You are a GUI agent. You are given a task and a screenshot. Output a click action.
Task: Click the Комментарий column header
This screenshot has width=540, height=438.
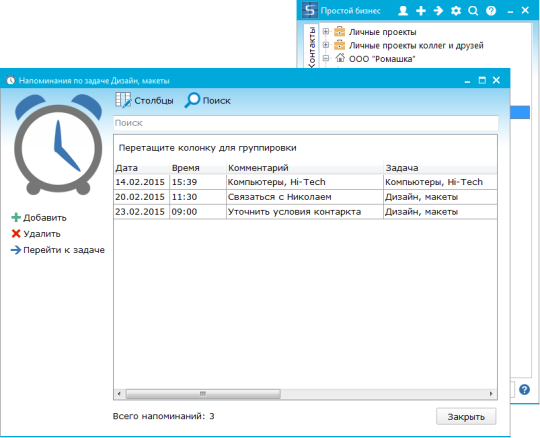point(304,168)
